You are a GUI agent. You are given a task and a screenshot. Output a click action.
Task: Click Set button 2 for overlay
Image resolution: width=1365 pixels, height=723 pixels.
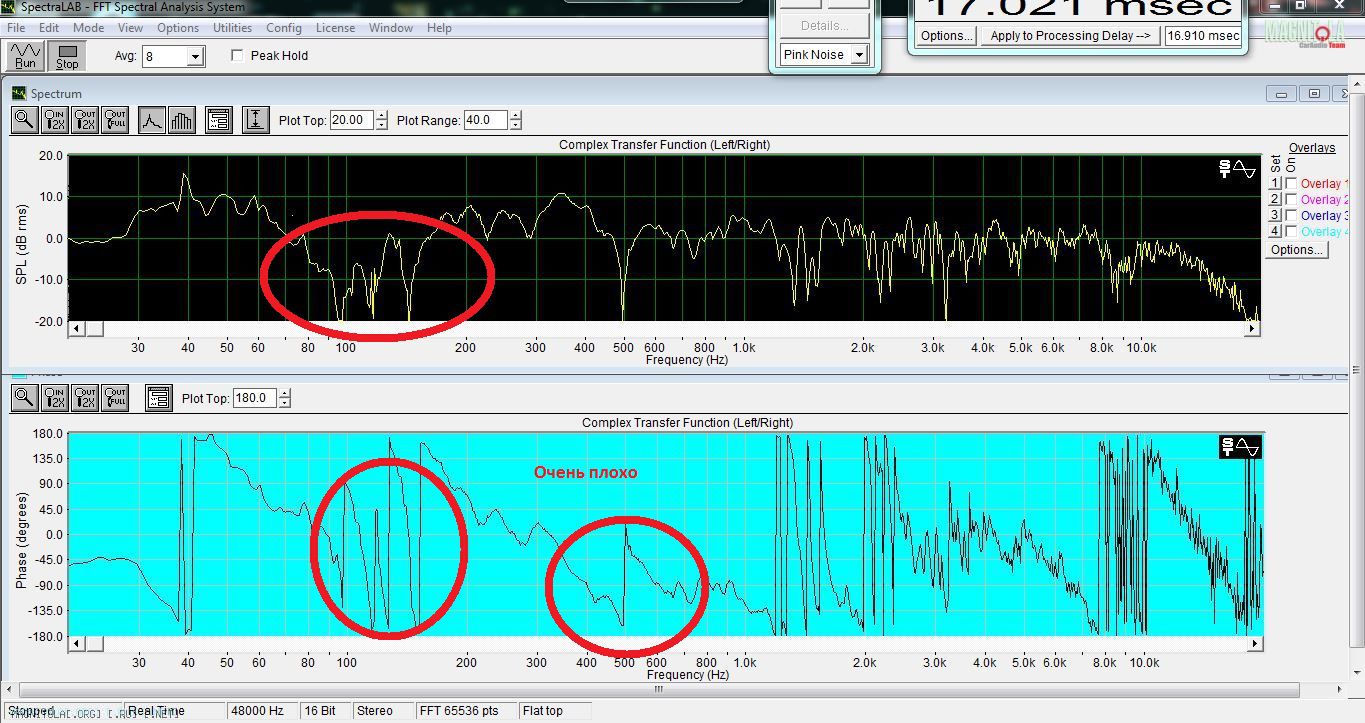[x=1275, y=200]
